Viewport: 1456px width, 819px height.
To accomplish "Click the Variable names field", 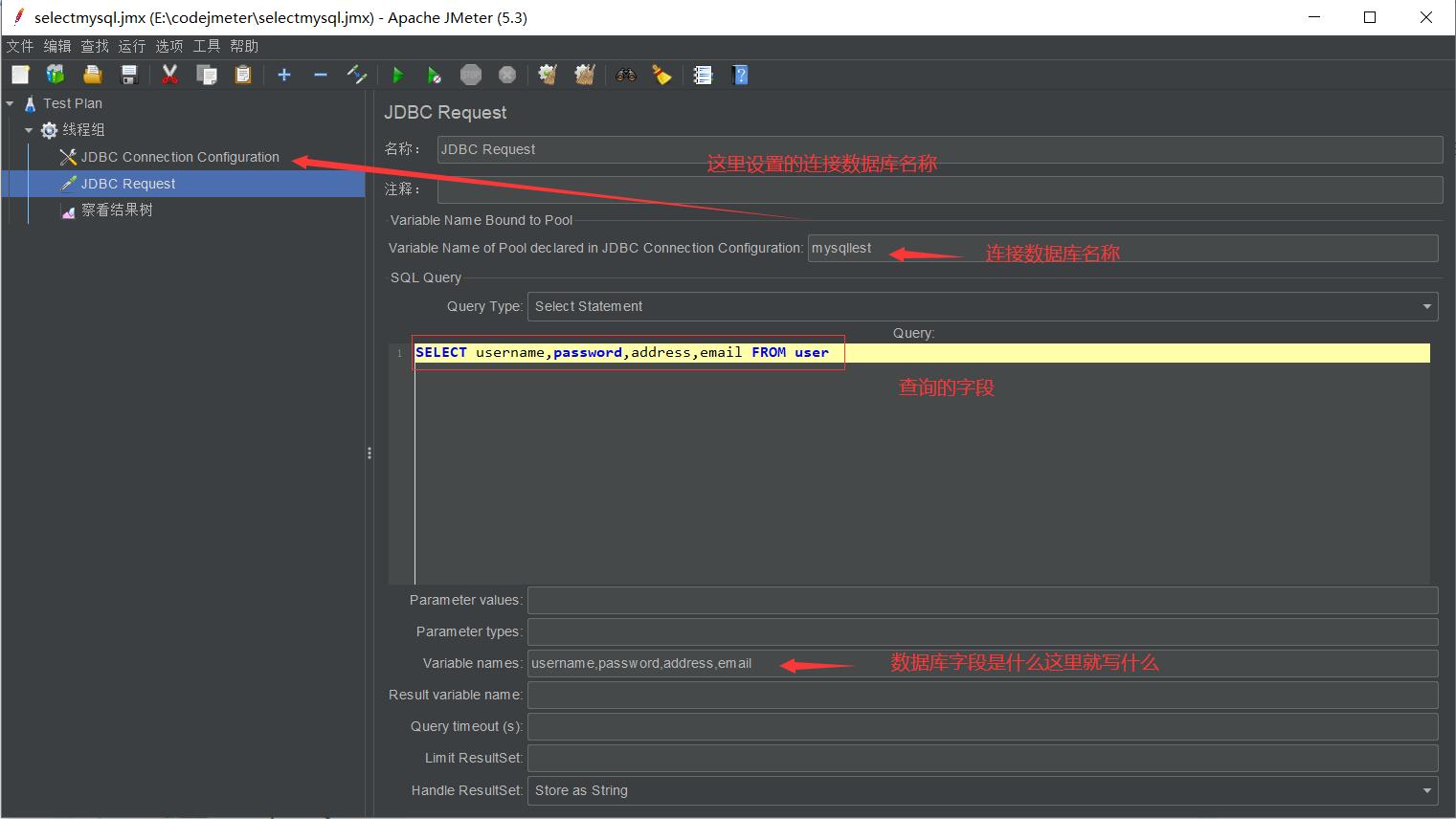I will pos(983,663).
